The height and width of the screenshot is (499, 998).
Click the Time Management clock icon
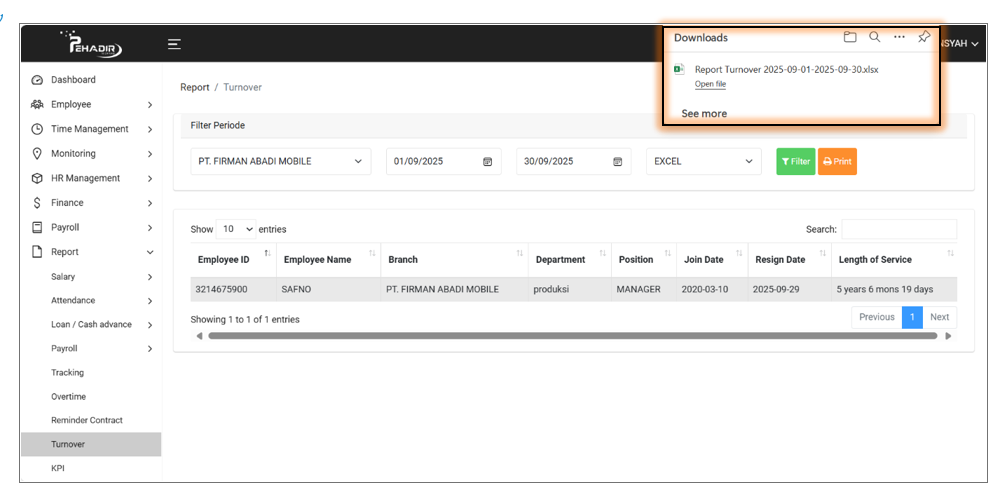coord(37,129)
